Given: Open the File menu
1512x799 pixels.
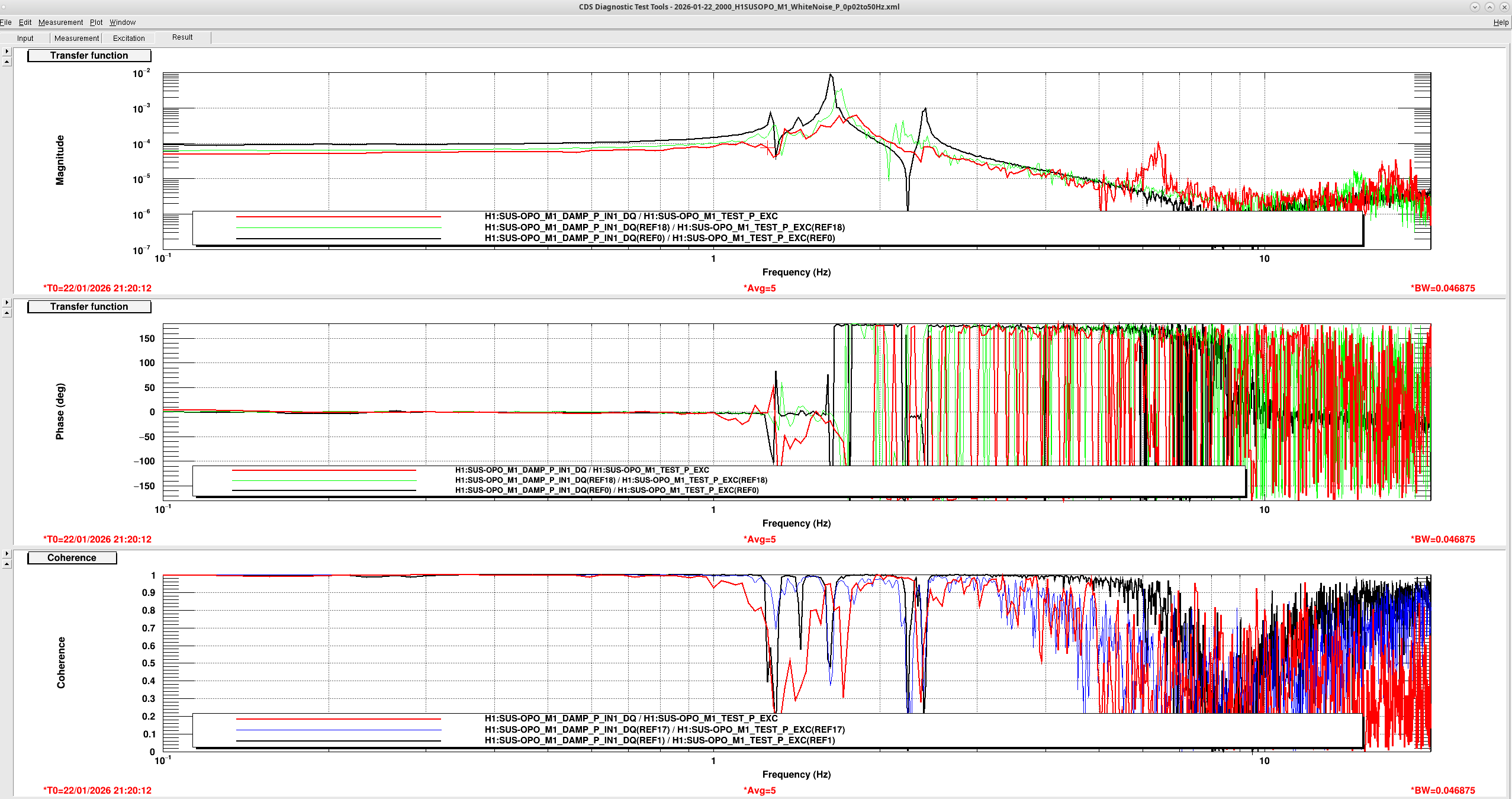Looking at the screenshot, I should 6,23.
